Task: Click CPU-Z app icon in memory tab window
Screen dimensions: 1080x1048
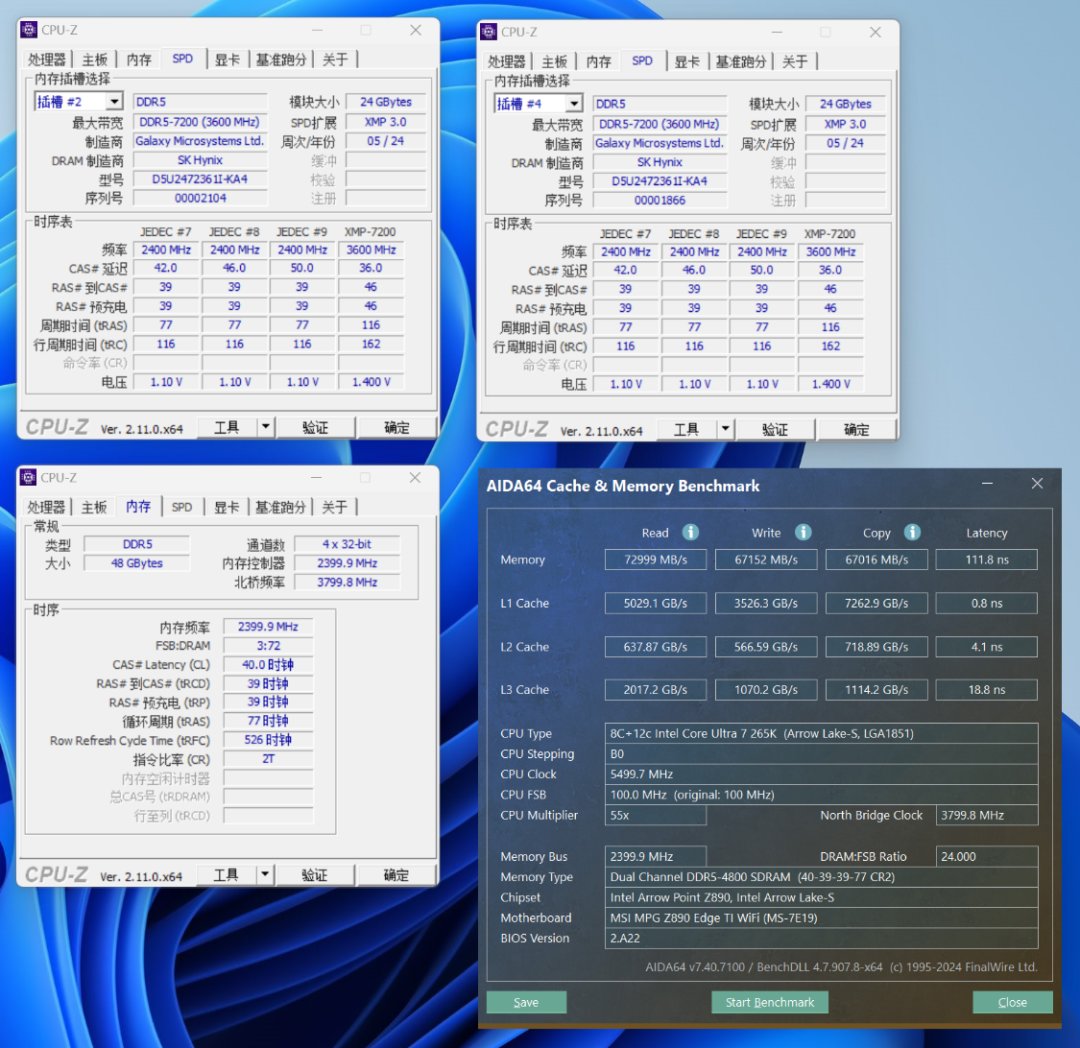Action: [x=28, y=477]
